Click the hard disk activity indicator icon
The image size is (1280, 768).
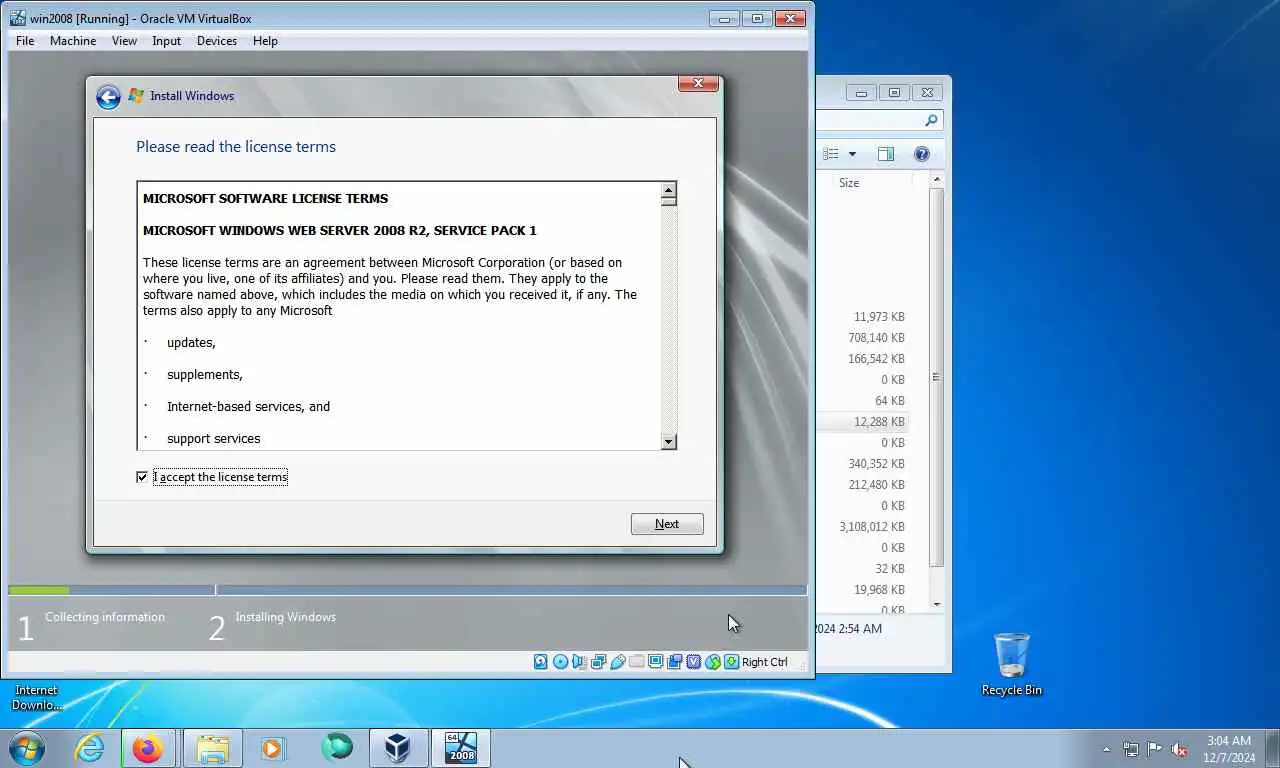point(541,661)
